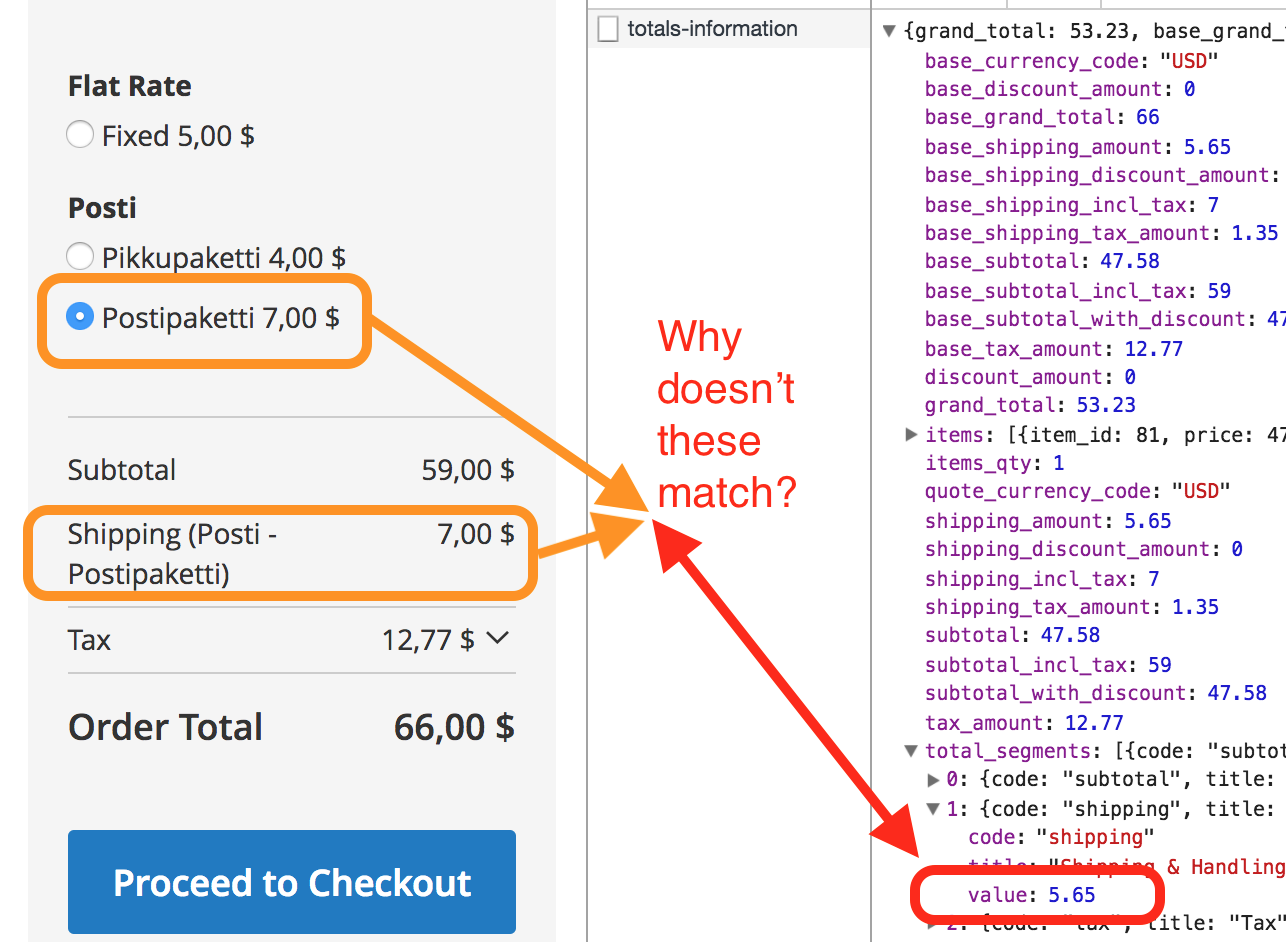Screen dimensions: 1286x942
Task: Click the shipping_amount: 5.65 line
Action: point(1048,521)
